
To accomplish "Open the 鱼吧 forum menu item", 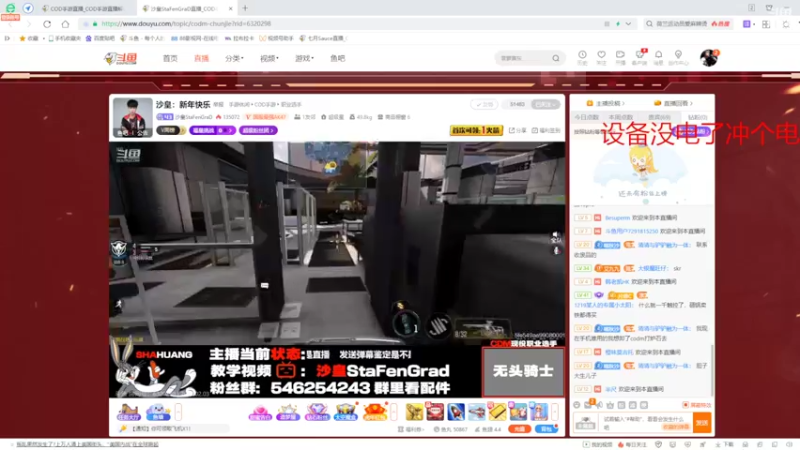I will tap(337, 58).
